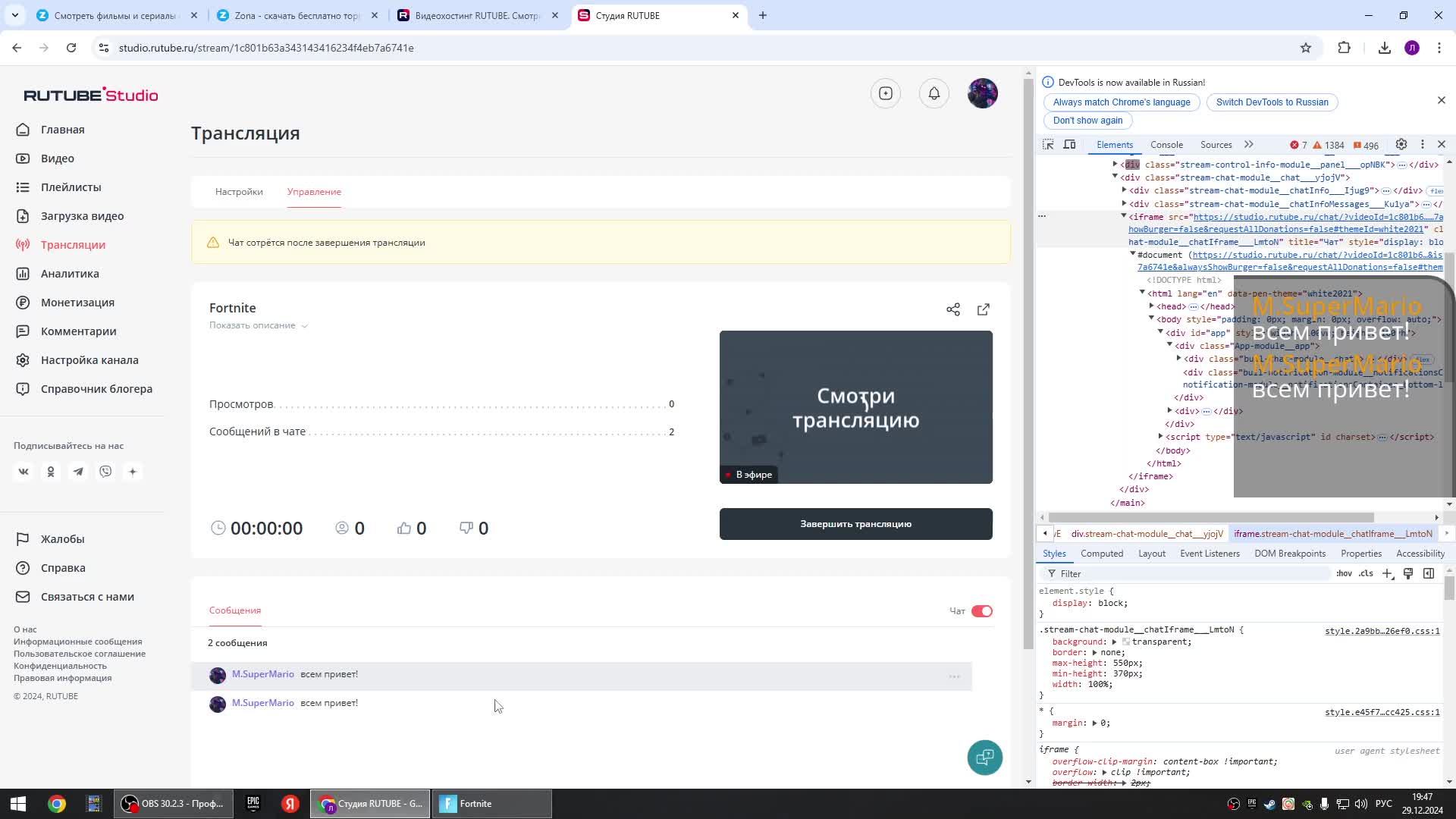Click DevTools inspect element picker icon
This screenshot has width=1456, height=819.
[1048, 145]
